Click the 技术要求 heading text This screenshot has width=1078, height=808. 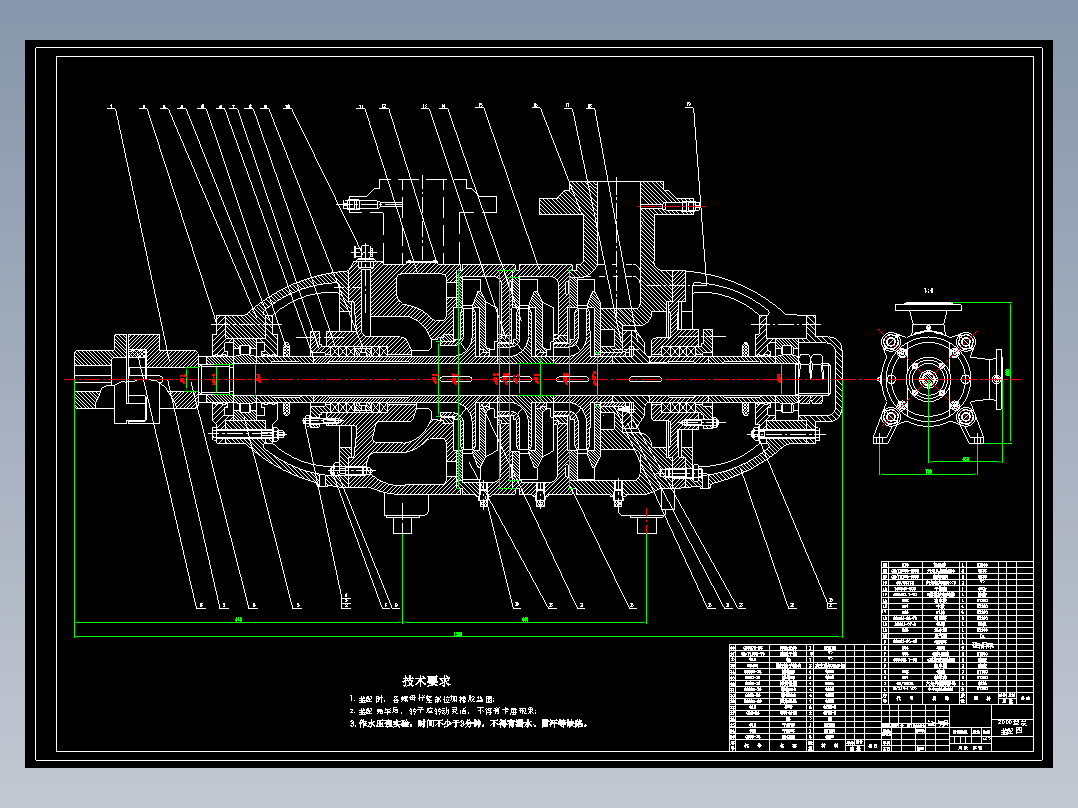point(426,681)
